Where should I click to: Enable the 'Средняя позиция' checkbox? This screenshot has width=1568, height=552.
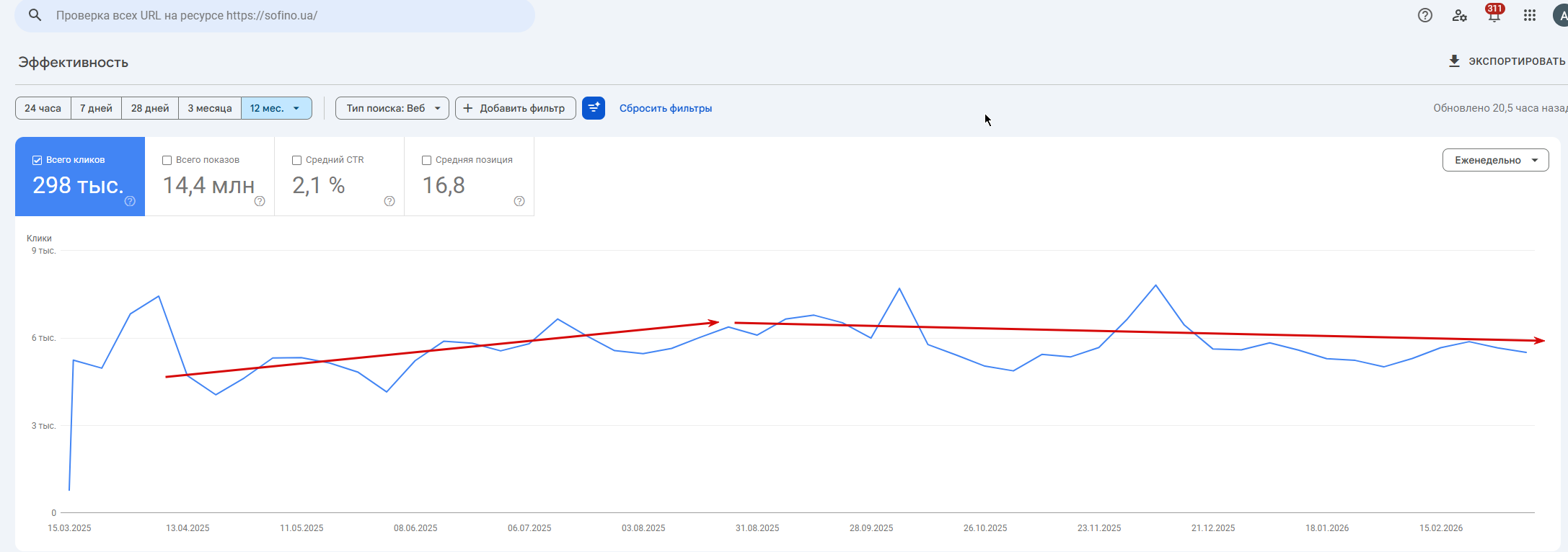click(x=426, y=160)
